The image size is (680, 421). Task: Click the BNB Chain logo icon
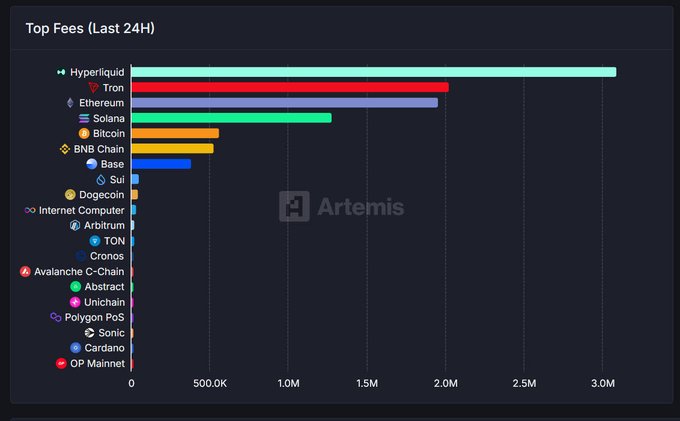[x=65, y=149]
